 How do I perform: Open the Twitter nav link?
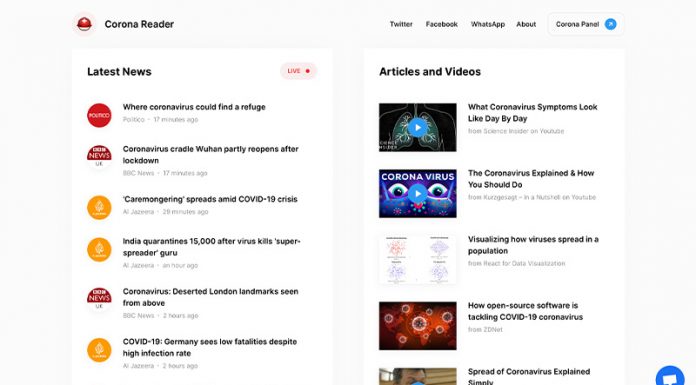(401, 24)
